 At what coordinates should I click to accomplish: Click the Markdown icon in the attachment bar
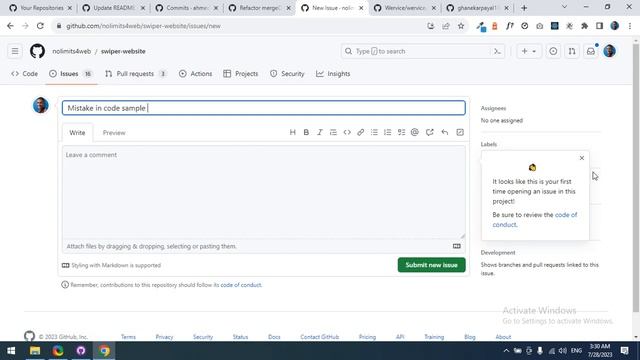(x=457, y=246)
